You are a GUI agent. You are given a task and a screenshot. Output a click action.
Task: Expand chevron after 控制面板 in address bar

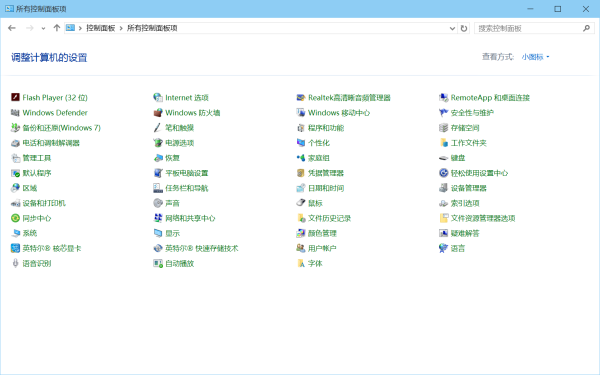tap(121, 28)
